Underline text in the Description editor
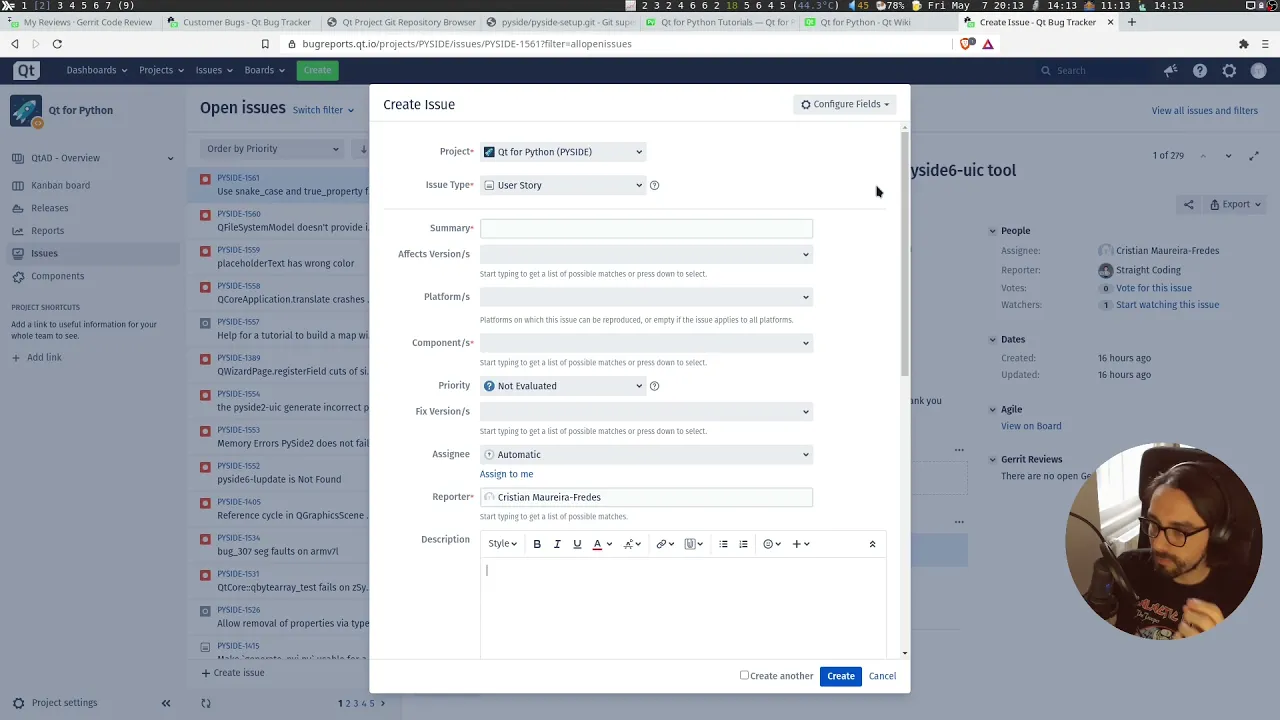 pyautogui.click(x=577, y=544)
